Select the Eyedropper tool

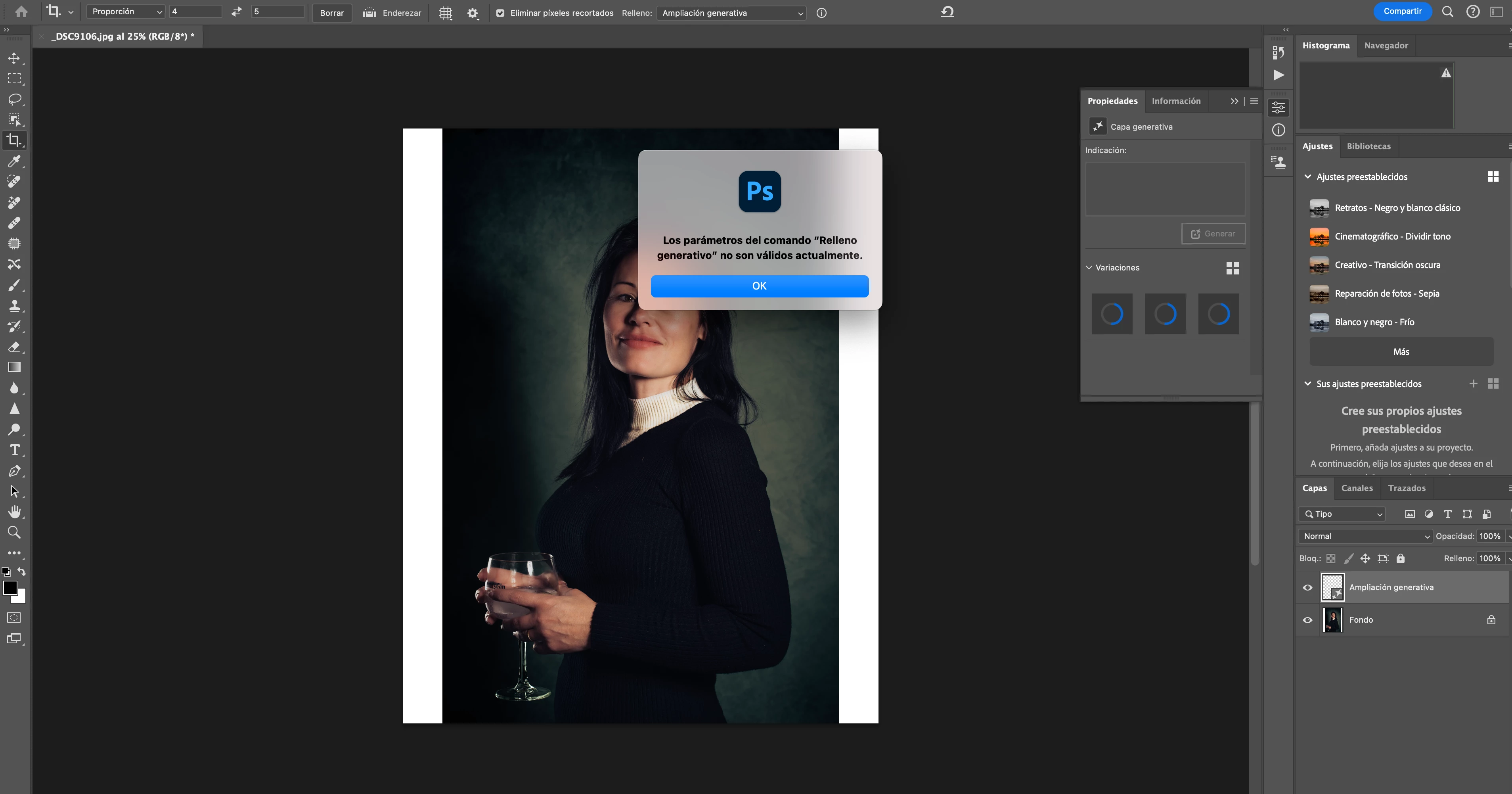coord(15,161)
